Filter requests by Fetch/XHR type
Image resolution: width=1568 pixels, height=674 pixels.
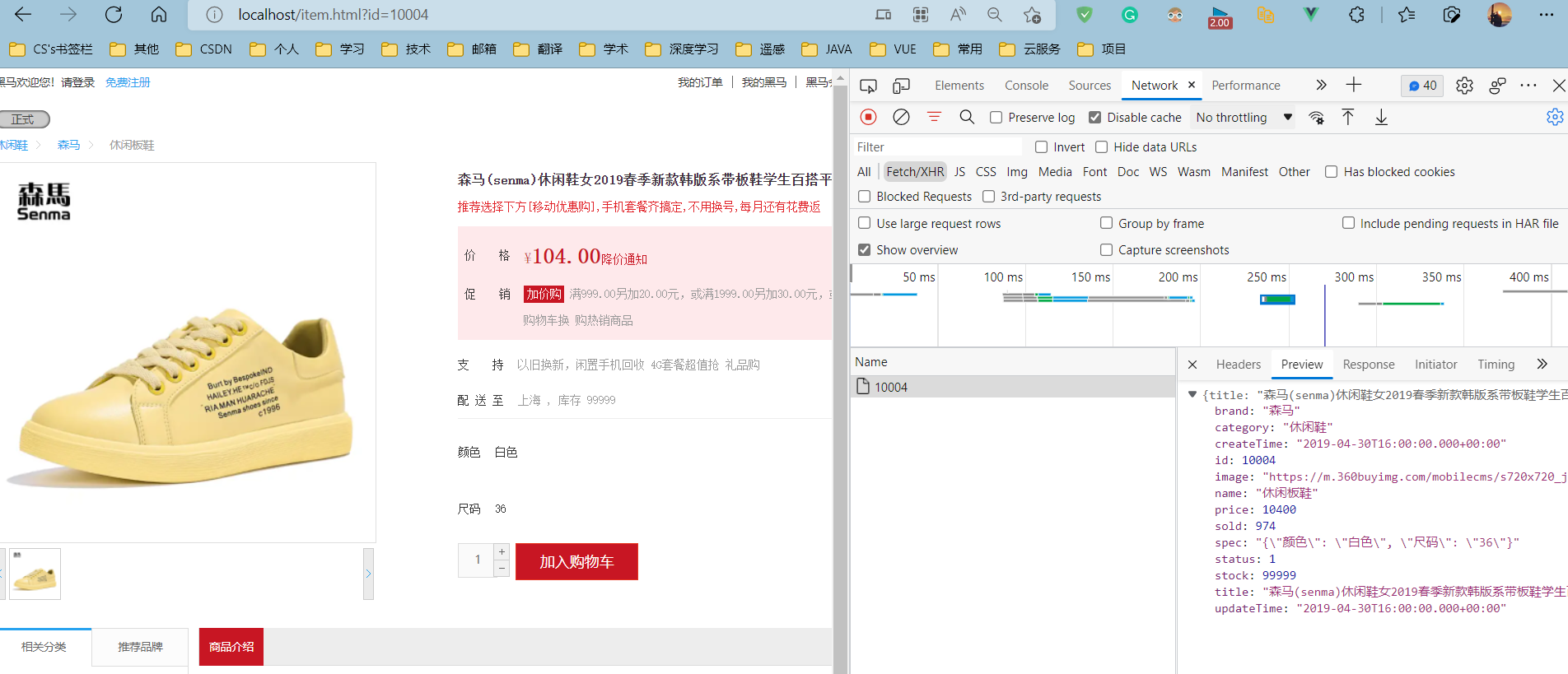pyautogui.click(x=915, y=172)
